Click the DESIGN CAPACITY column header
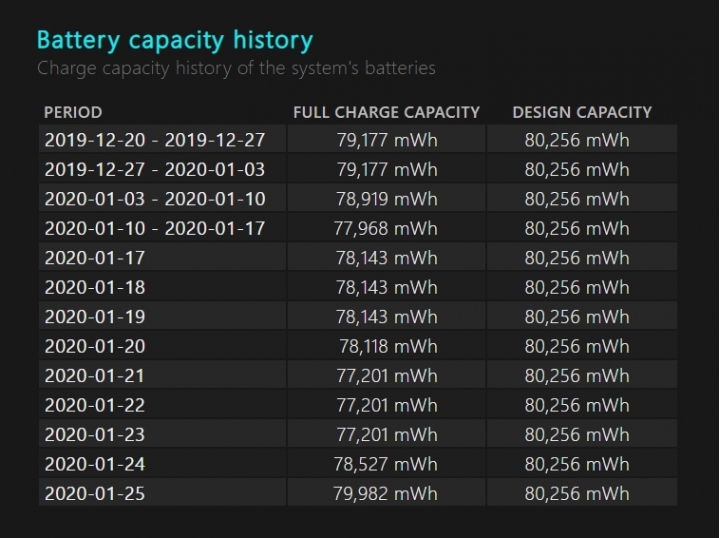The height and width of the screenshot is (538, 720). click(582, 112)
